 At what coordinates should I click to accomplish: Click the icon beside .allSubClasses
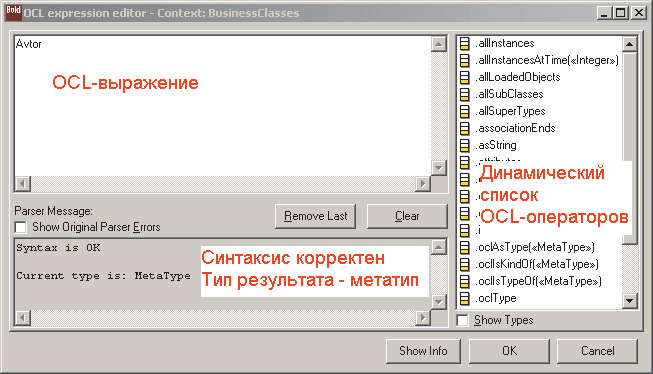(464, 95)
